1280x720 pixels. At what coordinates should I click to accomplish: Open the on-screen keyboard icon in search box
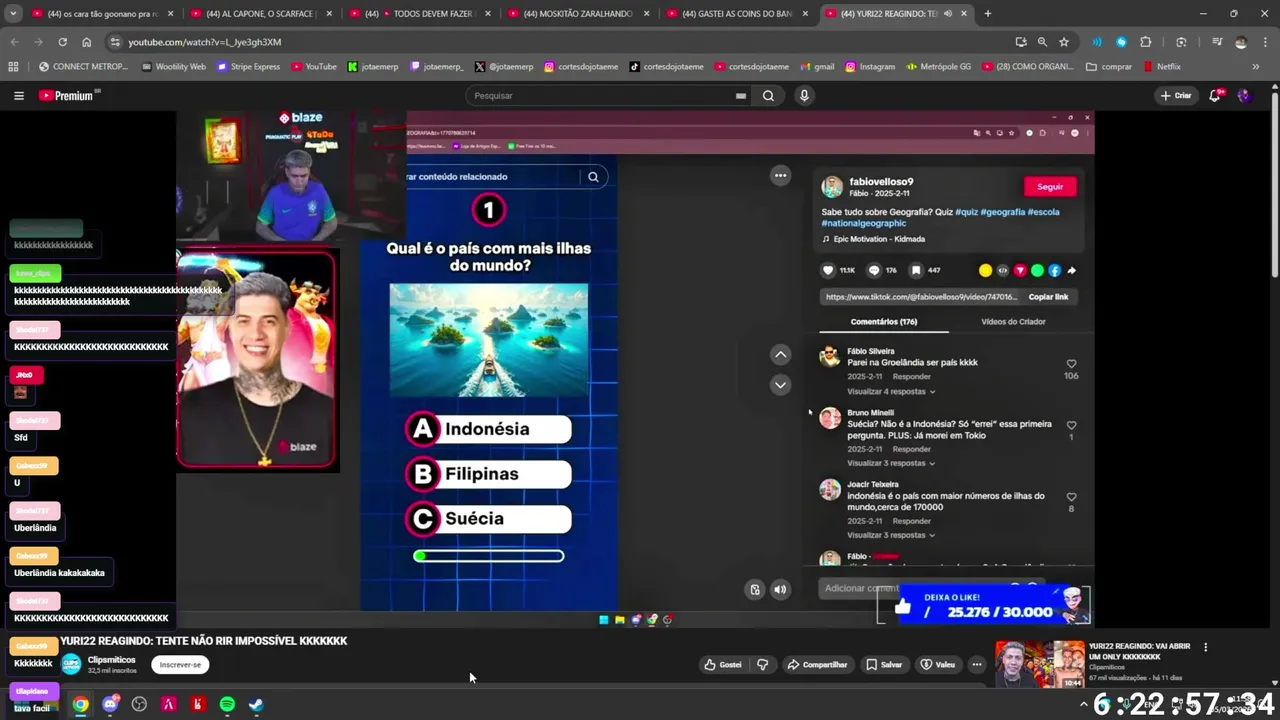(x=741, y=96)
